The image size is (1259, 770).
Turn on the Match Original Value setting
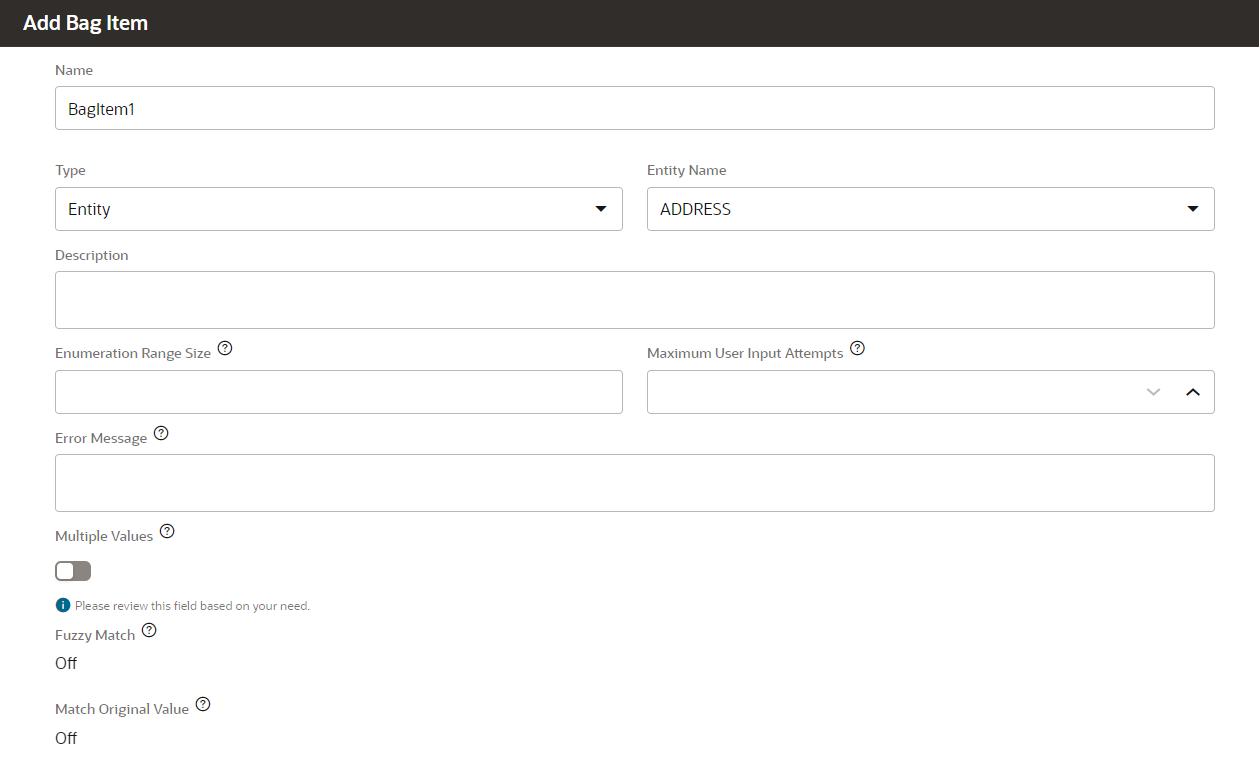[65, 737]
